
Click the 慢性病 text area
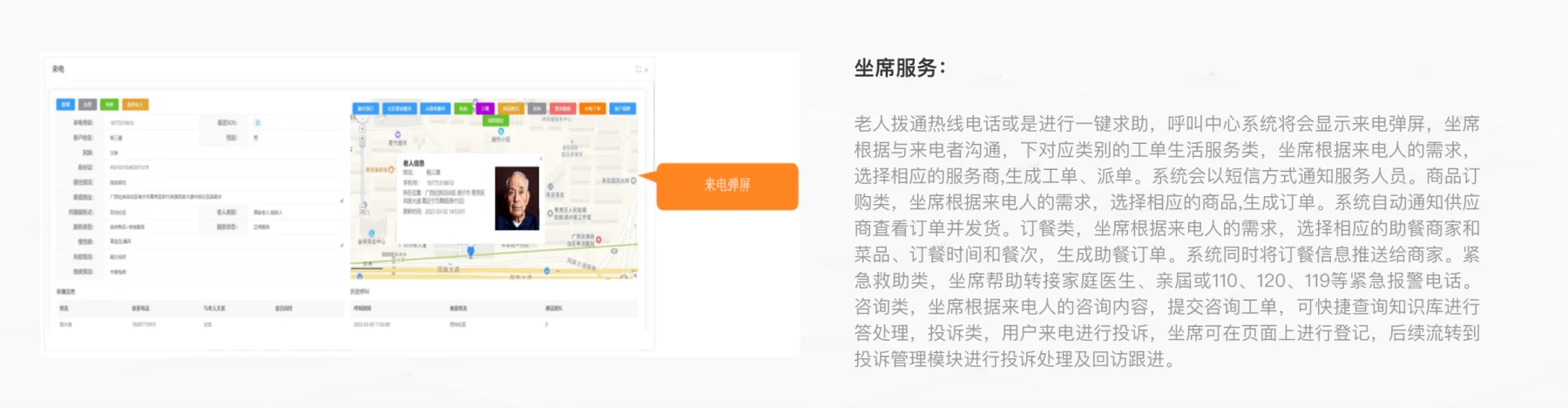[x=224, y=241]
